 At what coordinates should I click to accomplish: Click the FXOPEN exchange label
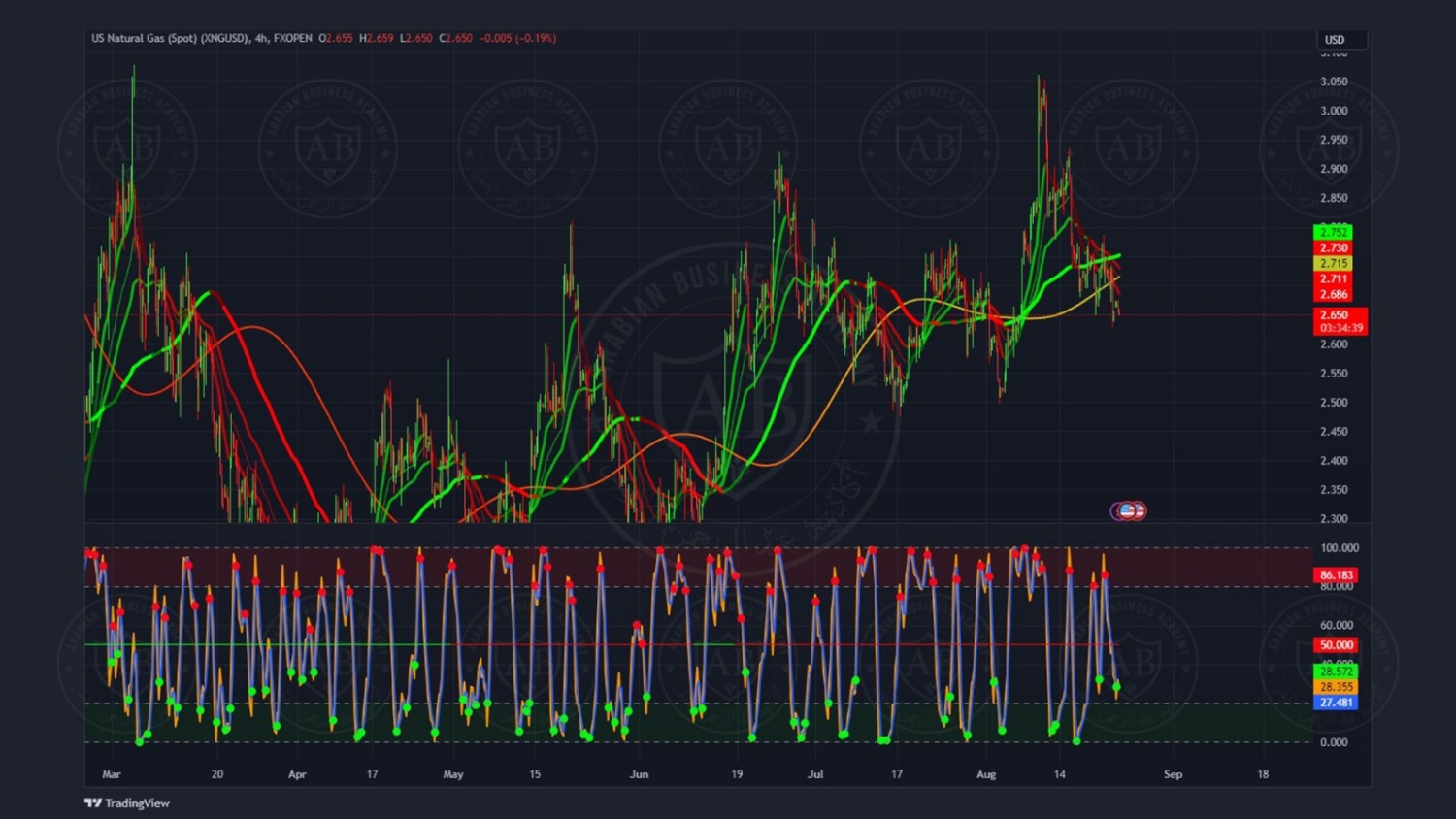[293, 38]
